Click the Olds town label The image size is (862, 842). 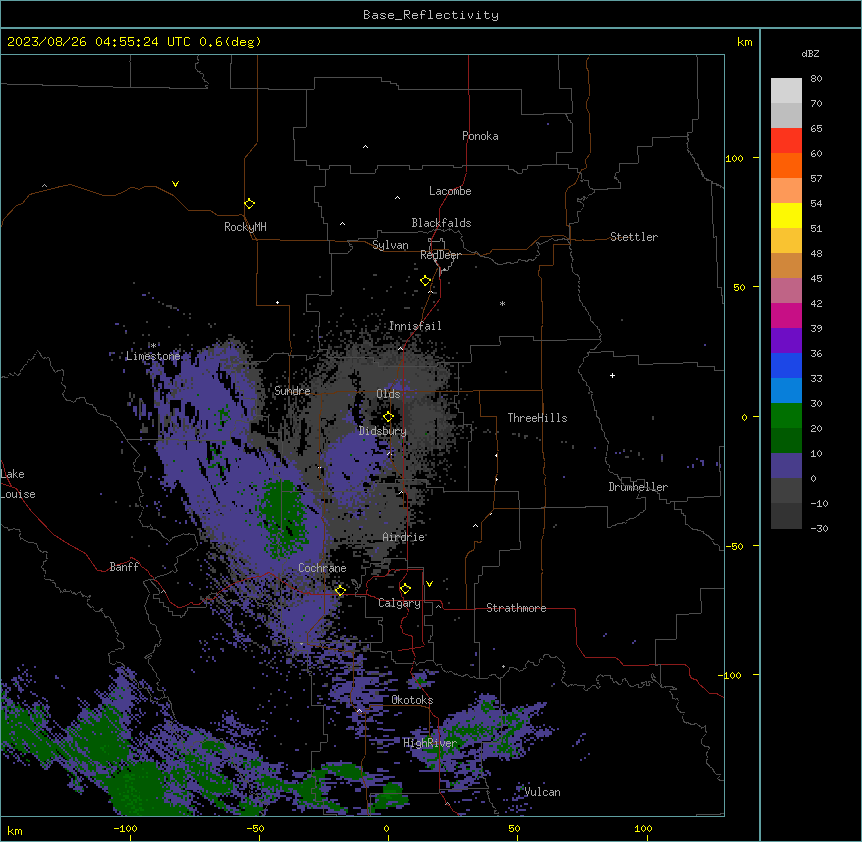coord(388,394)
